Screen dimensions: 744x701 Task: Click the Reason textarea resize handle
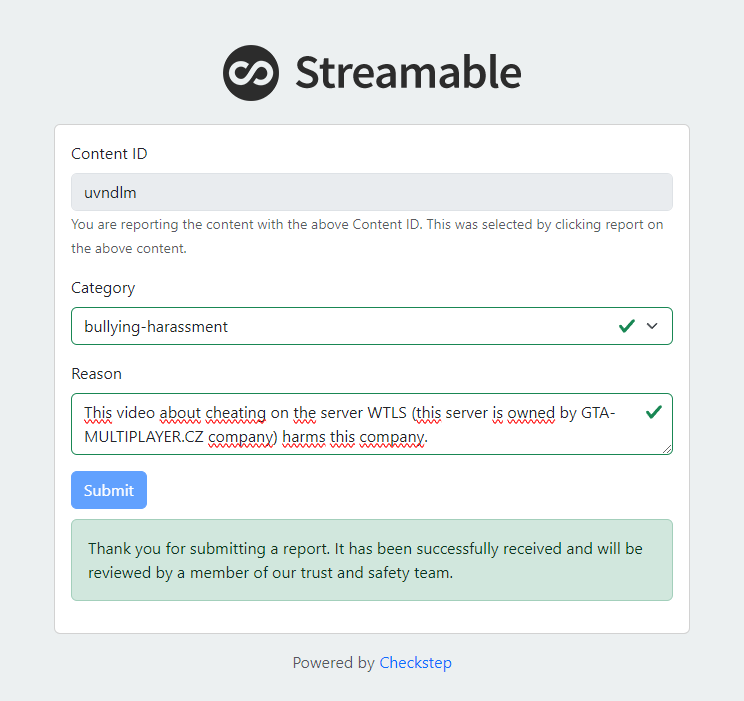667,449
